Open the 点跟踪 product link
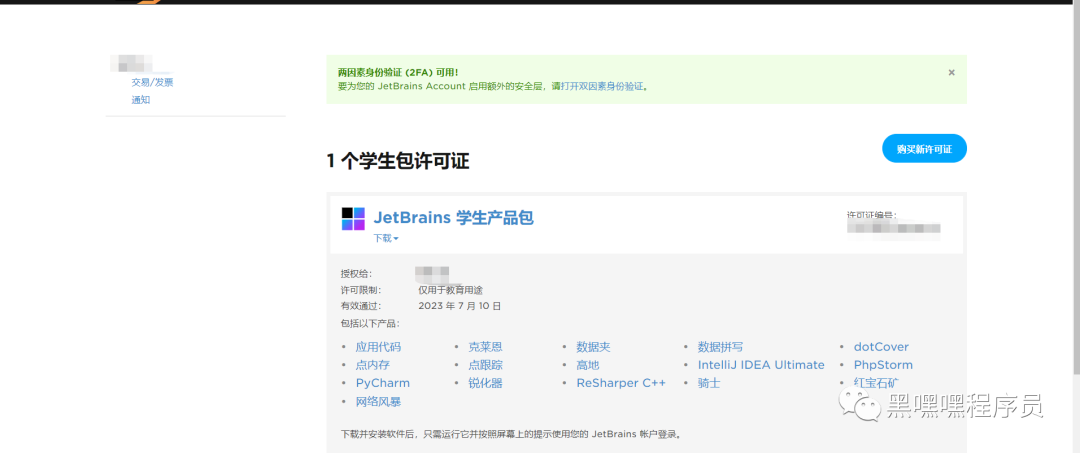 [x=486, y=365]
